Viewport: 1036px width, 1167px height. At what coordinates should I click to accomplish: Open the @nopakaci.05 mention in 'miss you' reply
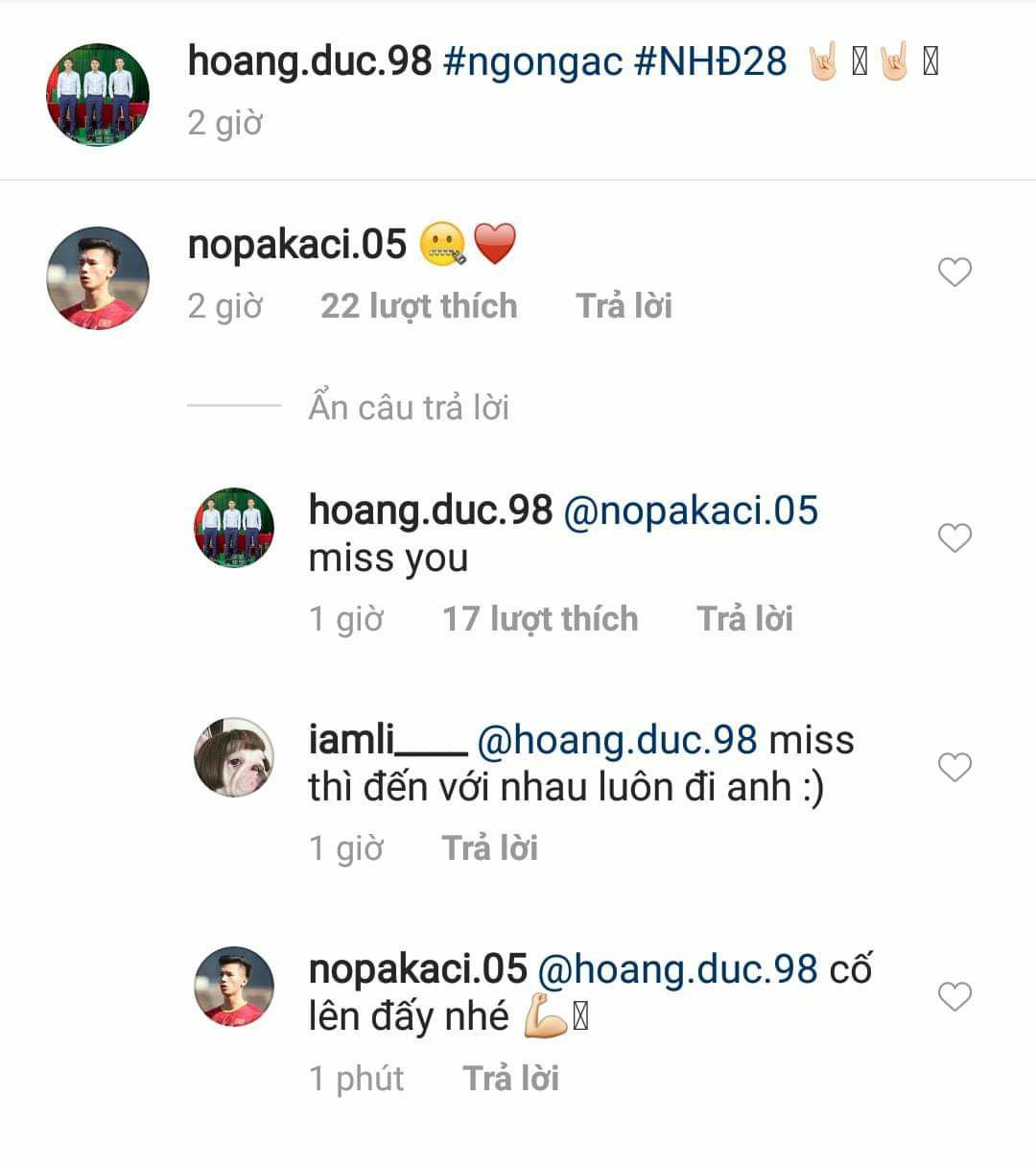[691, 511]
